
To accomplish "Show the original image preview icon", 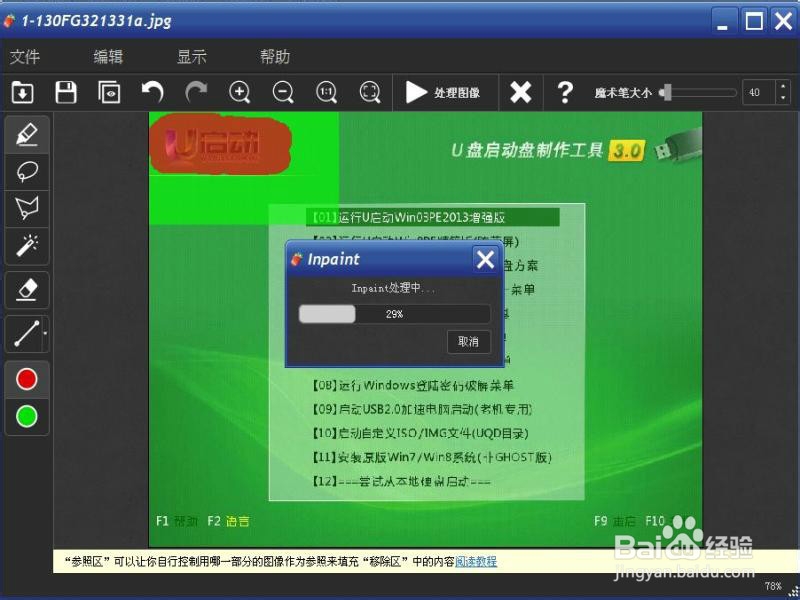I will (x=109, y=92).
